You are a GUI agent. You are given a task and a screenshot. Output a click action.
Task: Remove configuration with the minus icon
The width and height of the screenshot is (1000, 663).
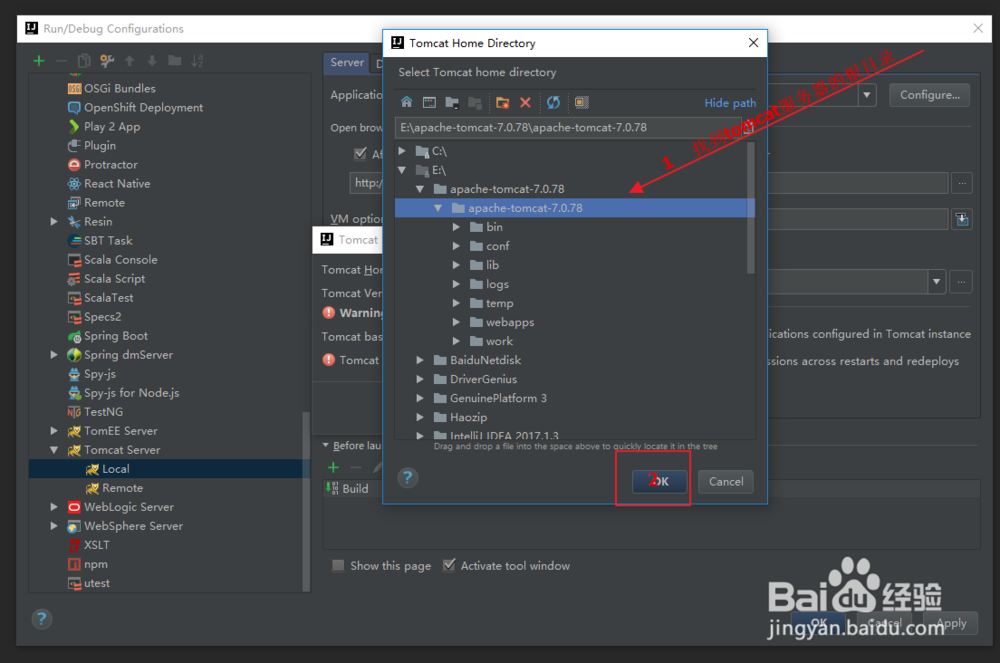(61, 61)
